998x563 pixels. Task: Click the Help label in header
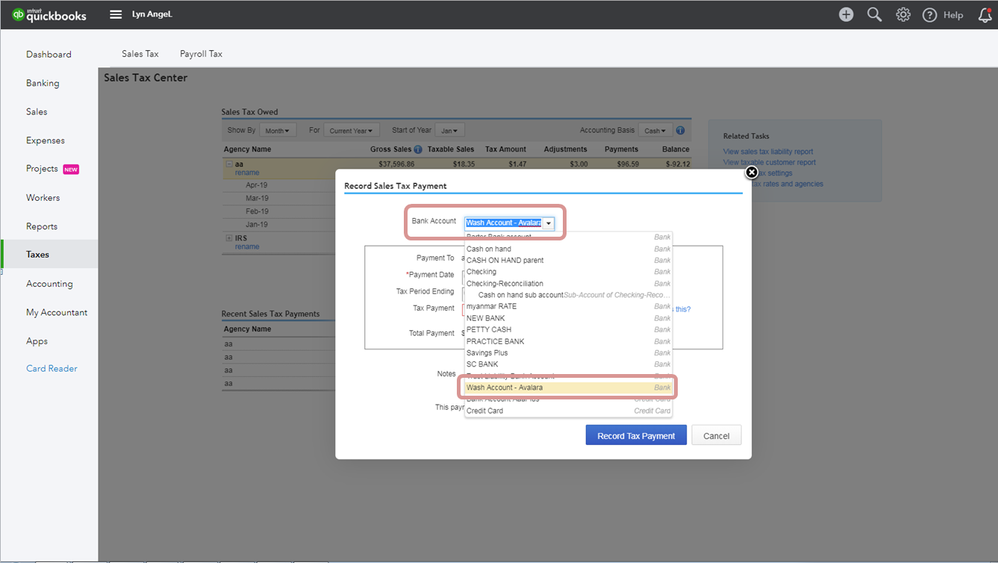[953, 15]
